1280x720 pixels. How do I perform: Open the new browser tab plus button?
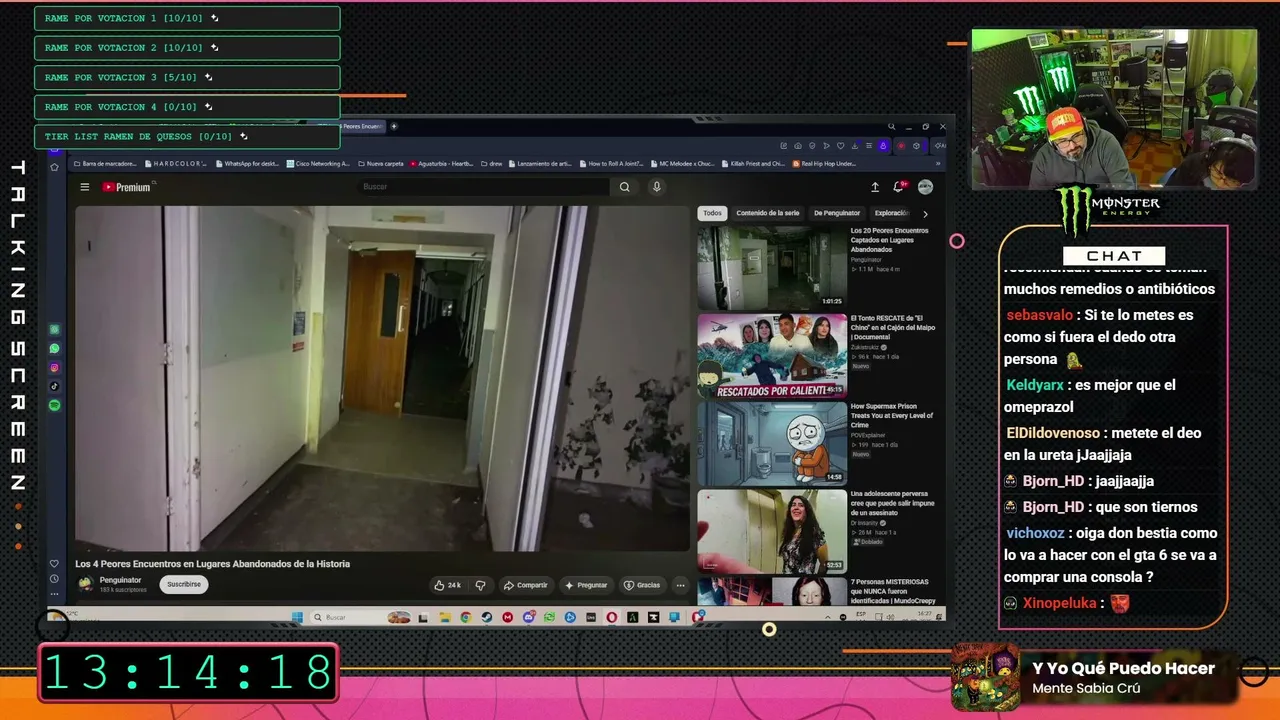click(x=394, y=126)
